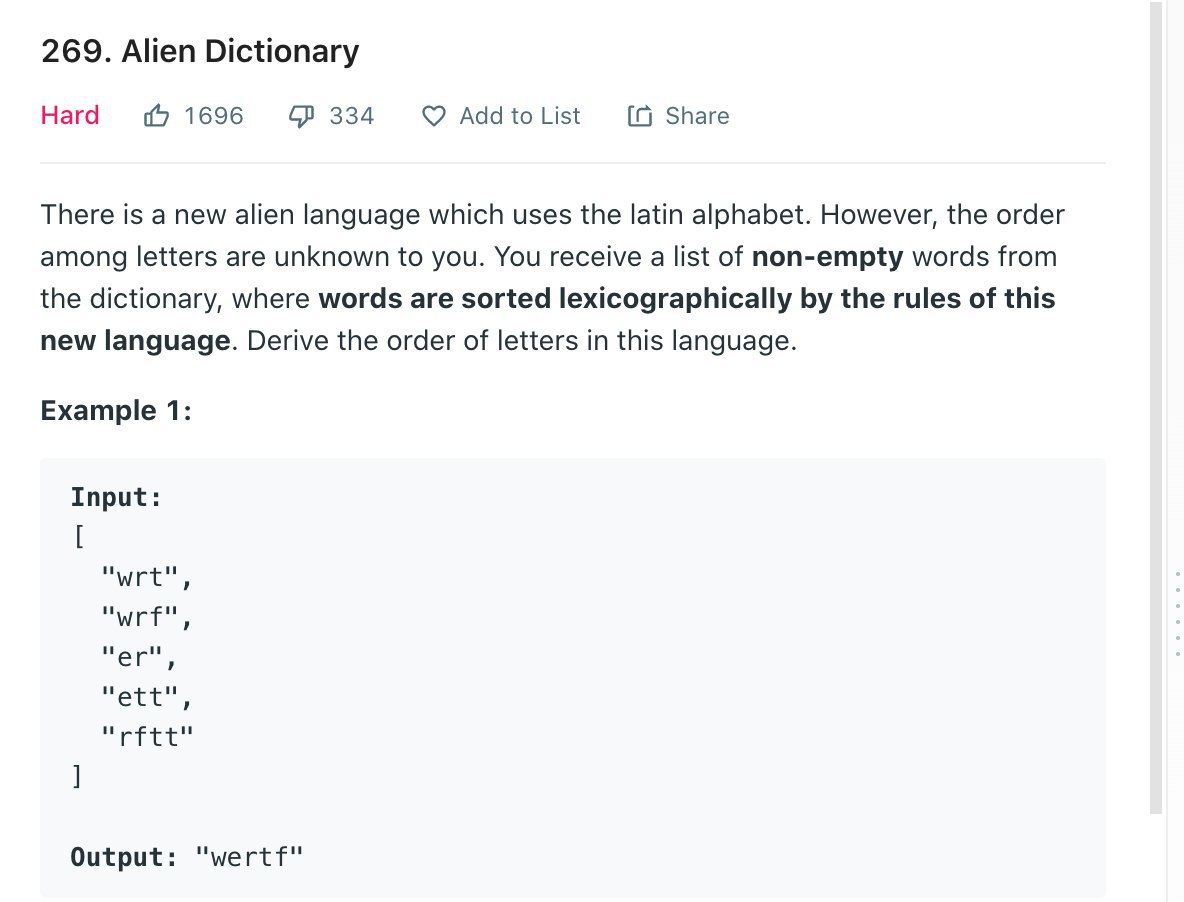Screen dimensions: 1184x902
Task: Click the 269. Alien Dictionary title
Action: pyautogui.click(x=200, y=51)
